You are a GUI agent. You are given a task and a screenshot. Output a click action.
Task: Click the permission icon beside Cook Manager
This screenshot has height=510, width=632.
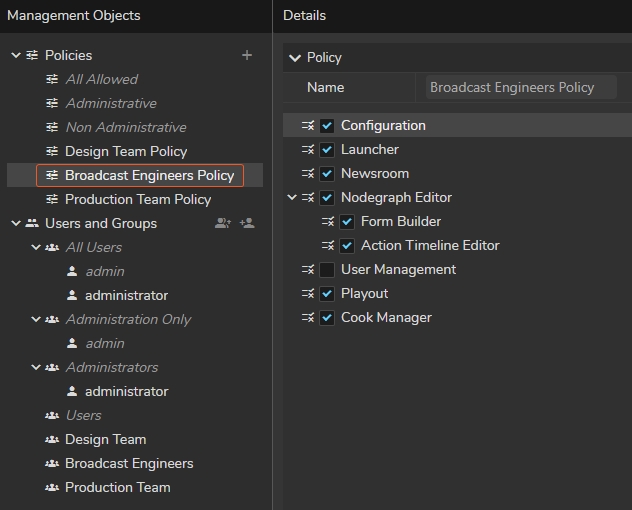(x=308, y=318)
